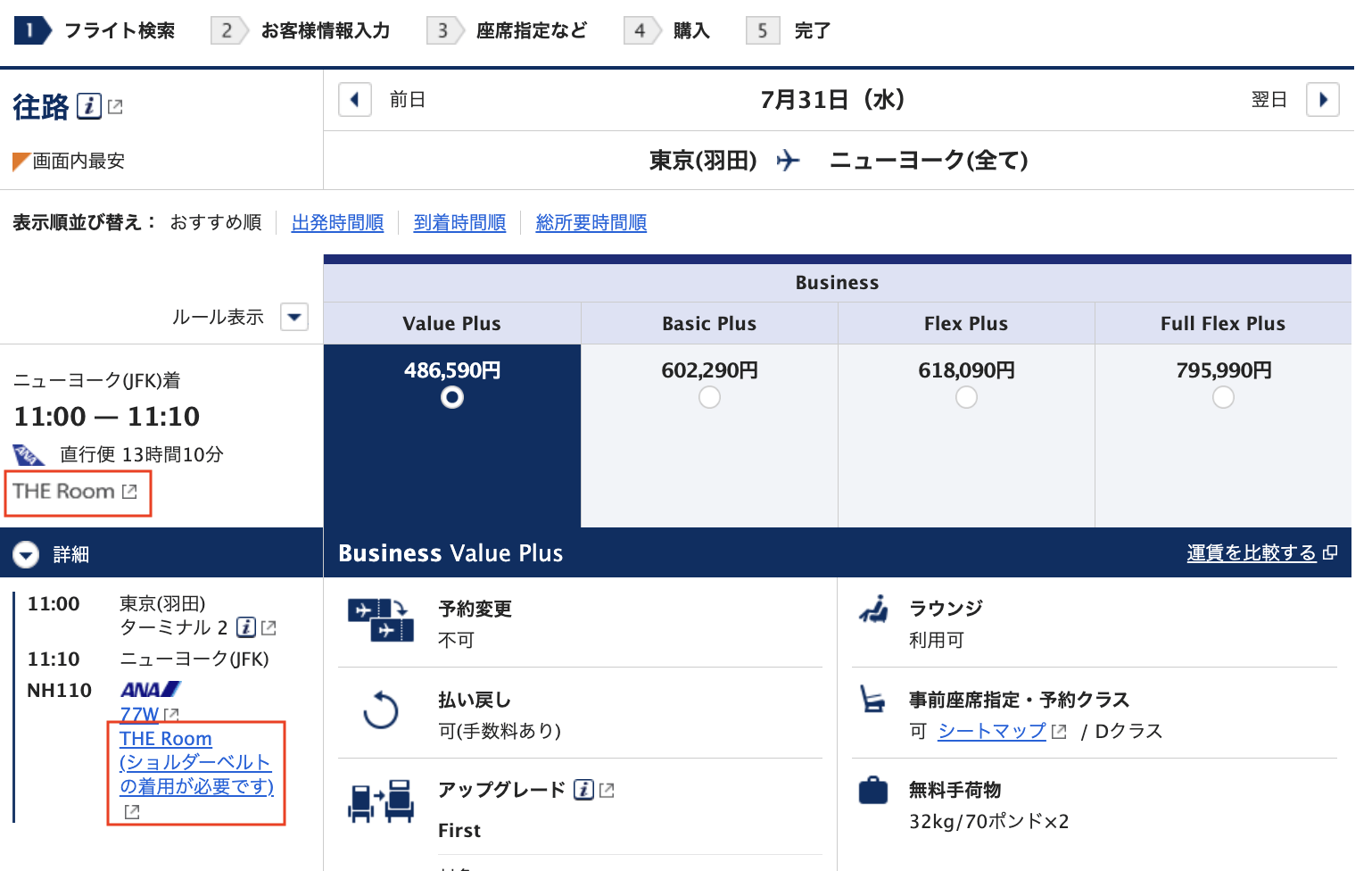Image resolution: width=1372 pixels, height=871 pixels.
Task: Click step 1 フライト検索
Action: point(95,30)
